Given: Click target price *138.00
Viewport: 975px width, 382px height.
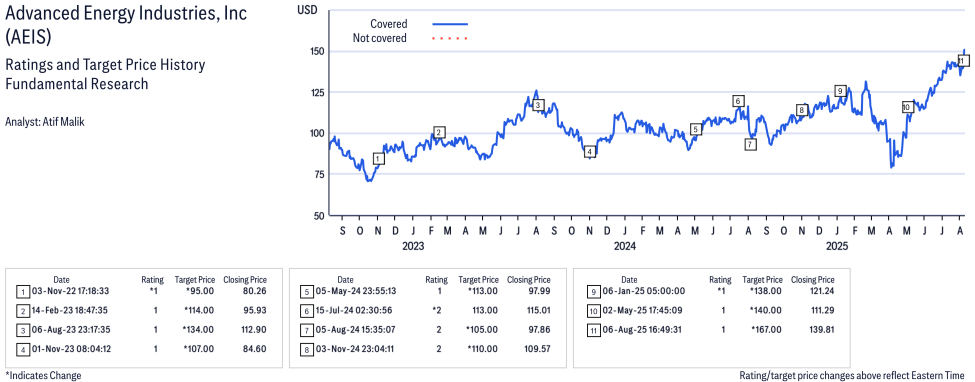Looking at the screenshot, I should (767, 291).
